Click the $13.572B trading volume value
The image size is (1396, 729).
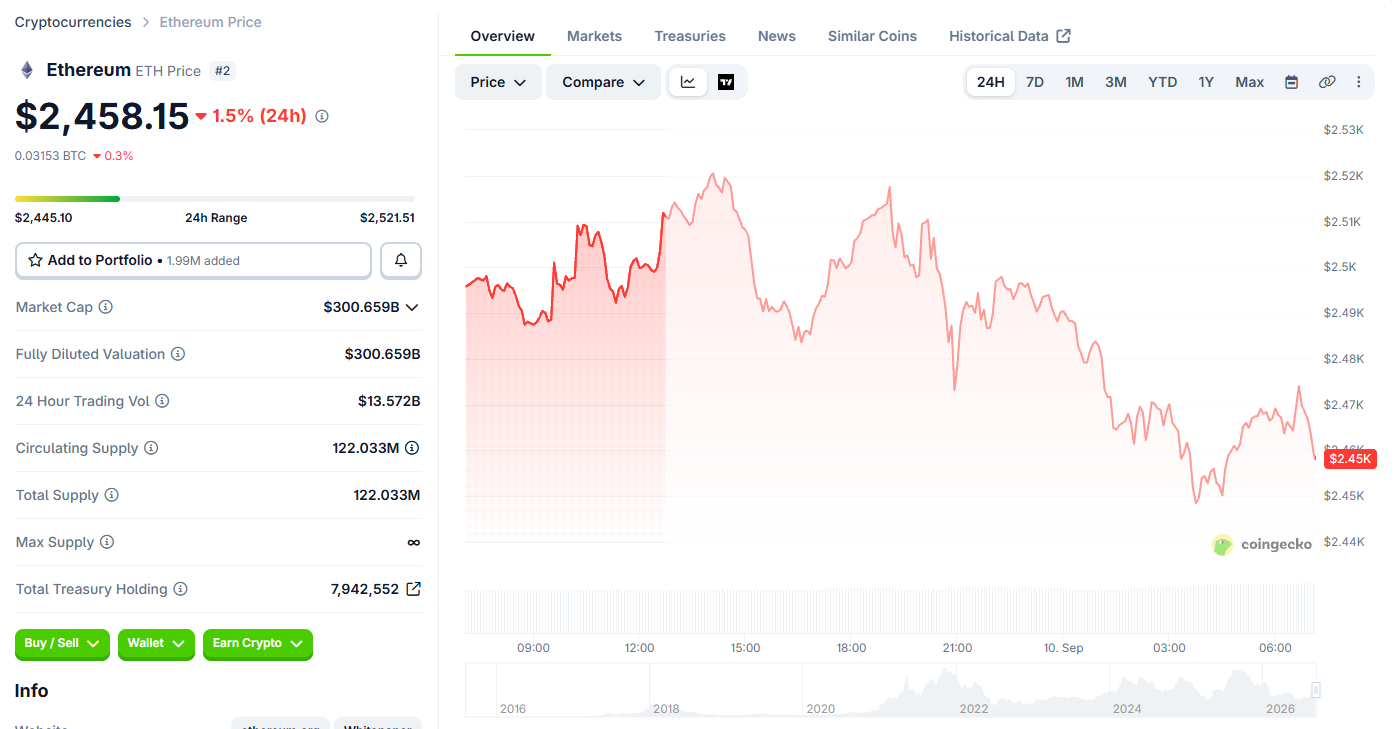tap(389, 401)
